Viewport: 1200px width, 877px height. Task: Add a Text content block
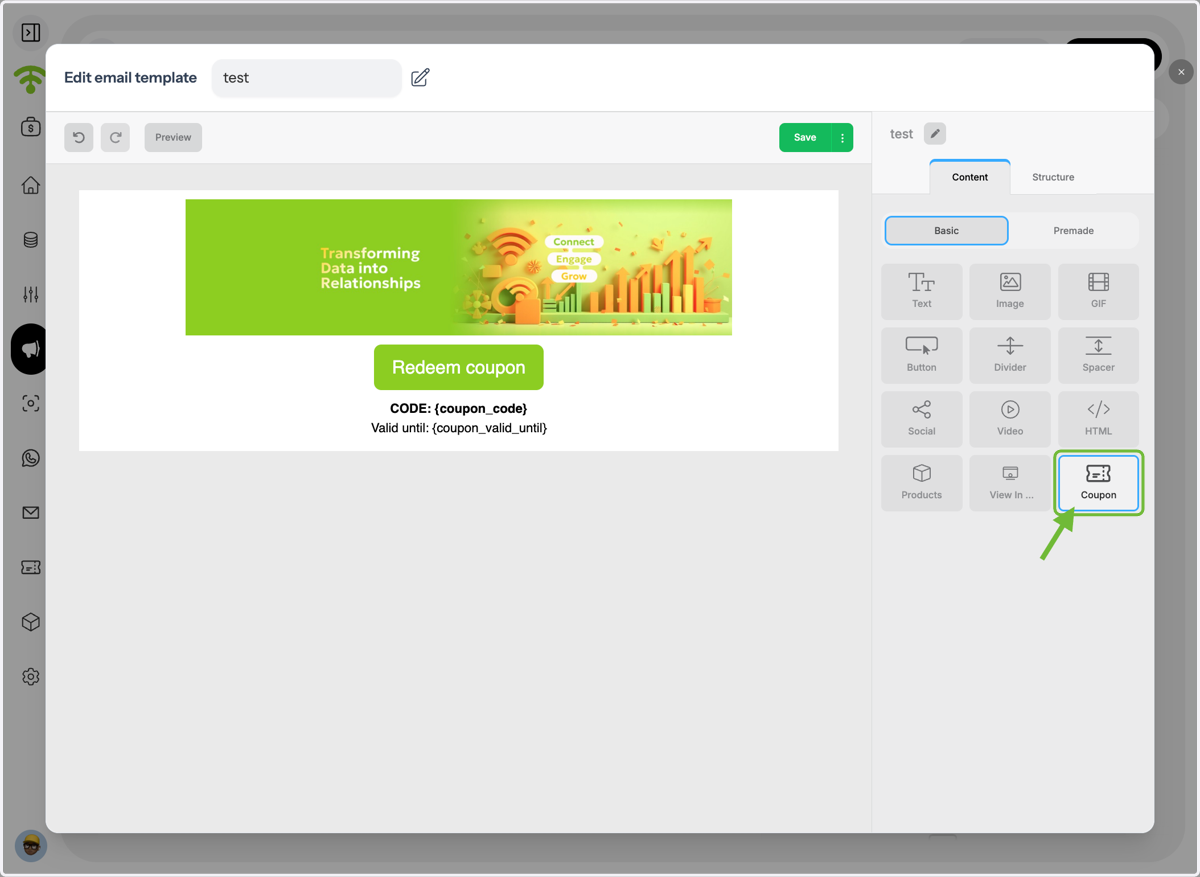(921, 291)
